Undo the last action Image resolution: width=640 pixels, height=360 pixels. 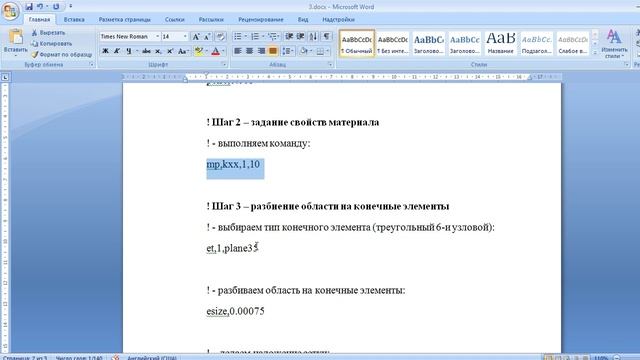[x=40, y=7]
